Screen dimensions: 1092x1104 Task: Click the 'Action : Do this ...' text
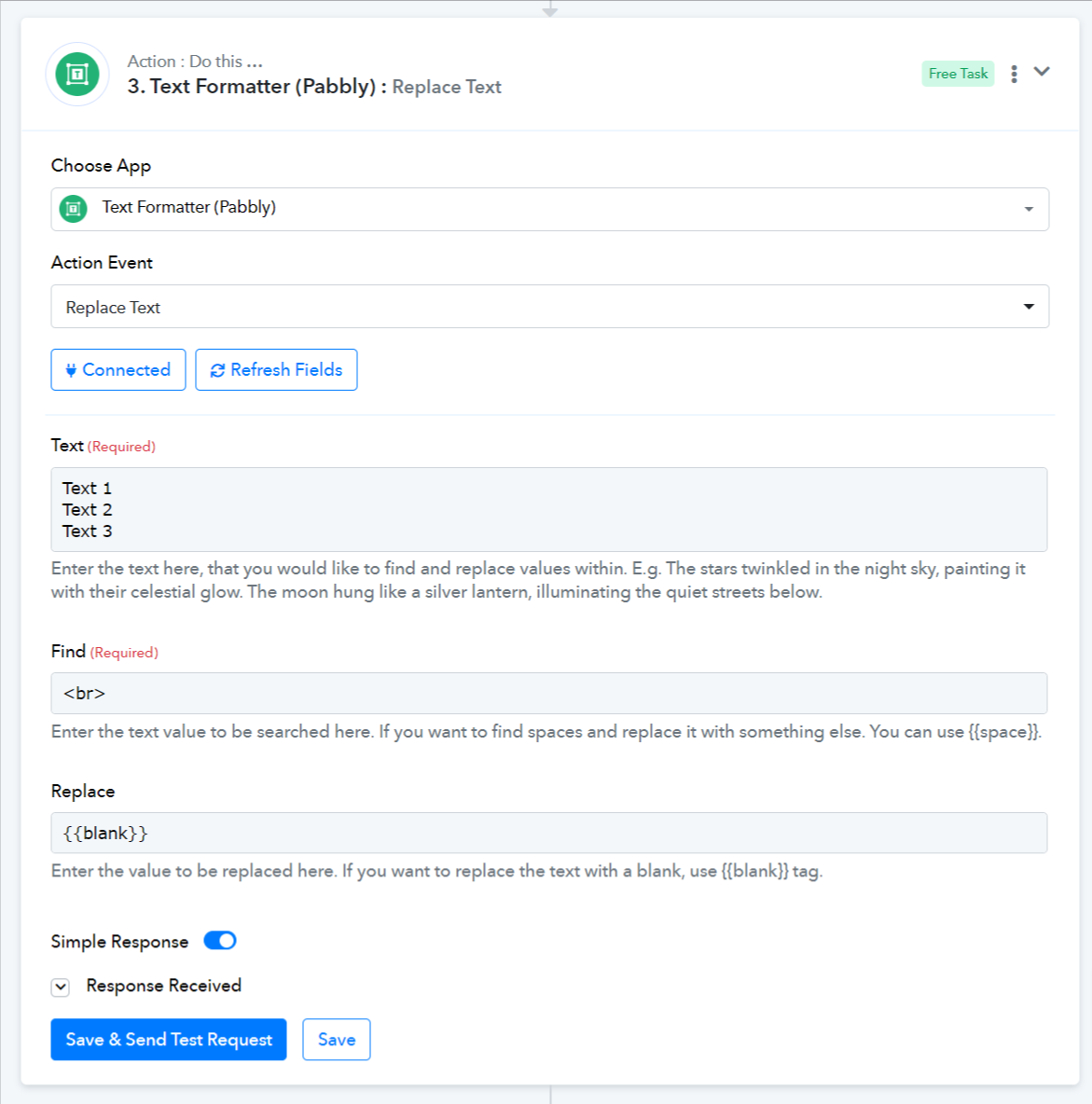click(195, 62)
